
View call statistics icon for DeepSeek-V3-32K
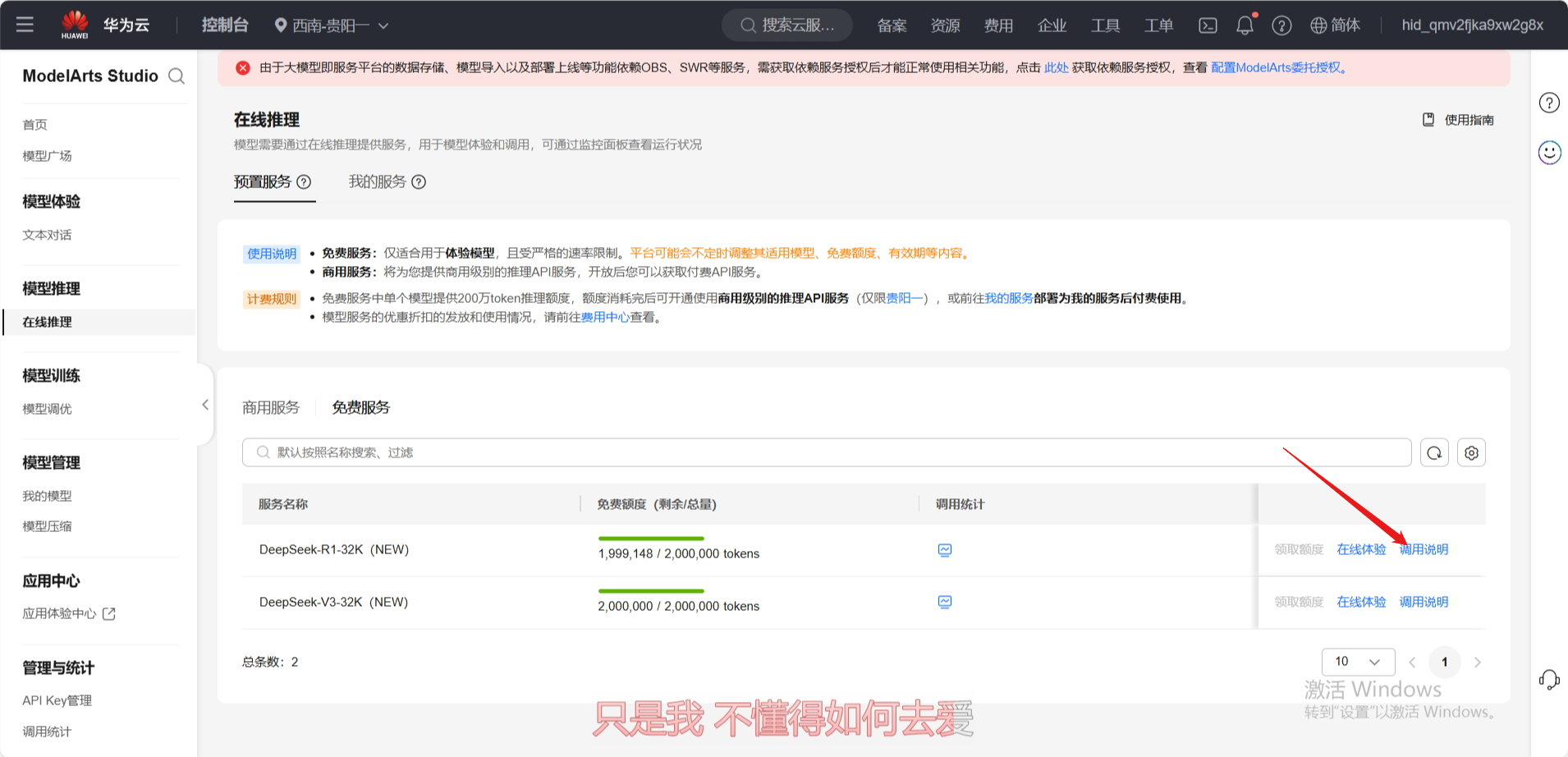[945, 602]
